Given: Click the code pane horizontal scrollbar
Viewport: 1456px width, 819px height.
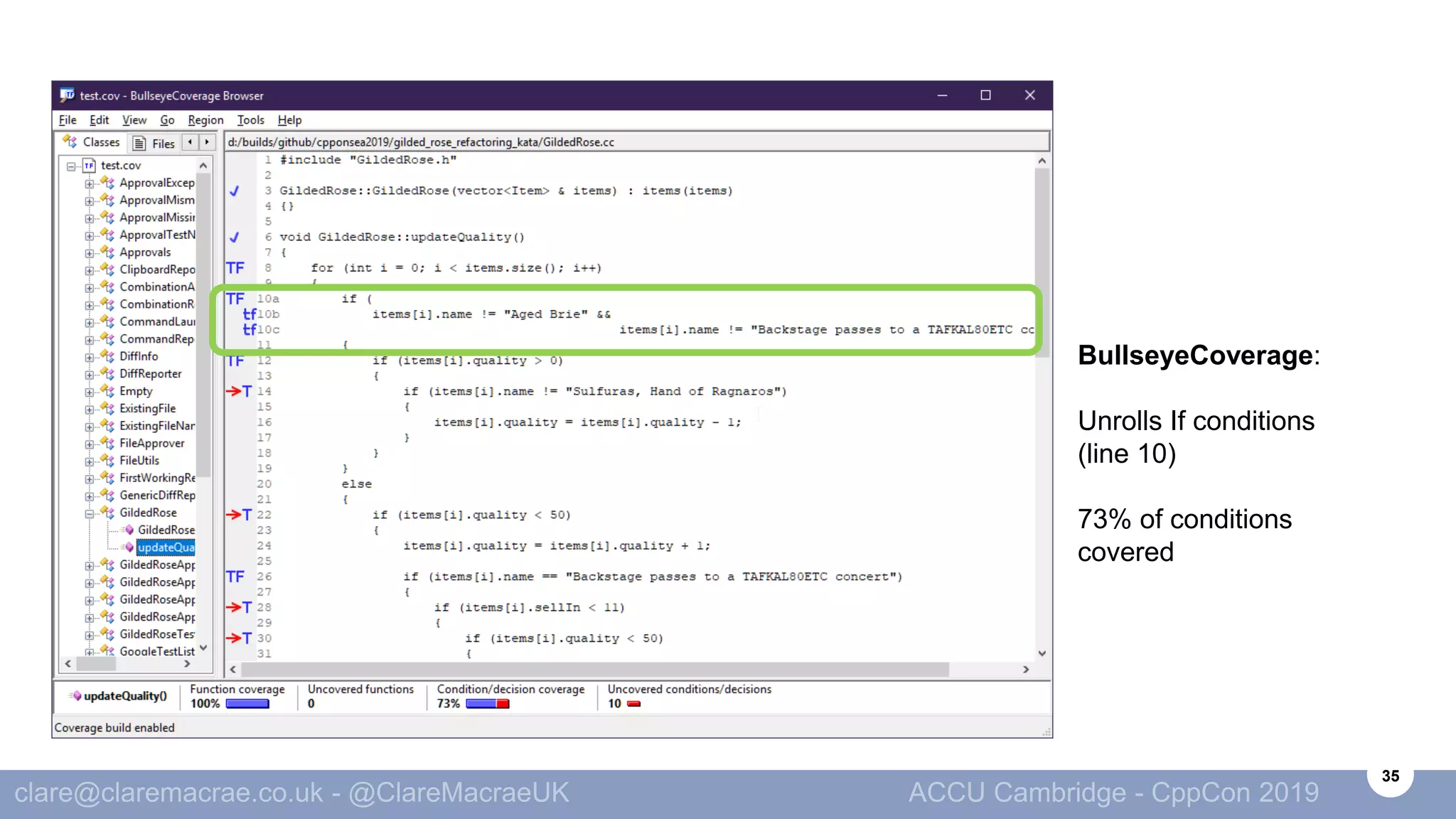Looking at the screenshot, I should pyautogui.click(x=595, y=670).
